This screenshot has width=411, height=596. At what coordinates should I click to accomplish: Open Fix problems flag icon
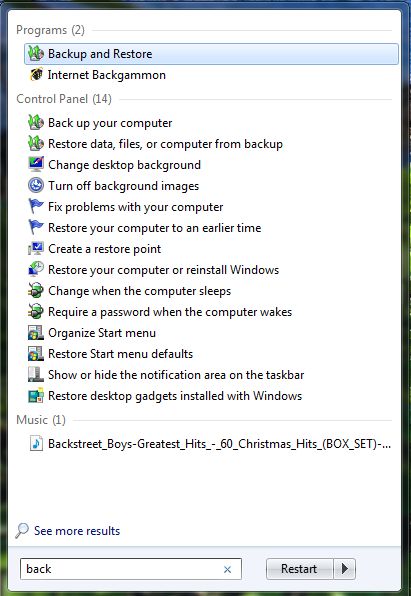pos(36,207)
